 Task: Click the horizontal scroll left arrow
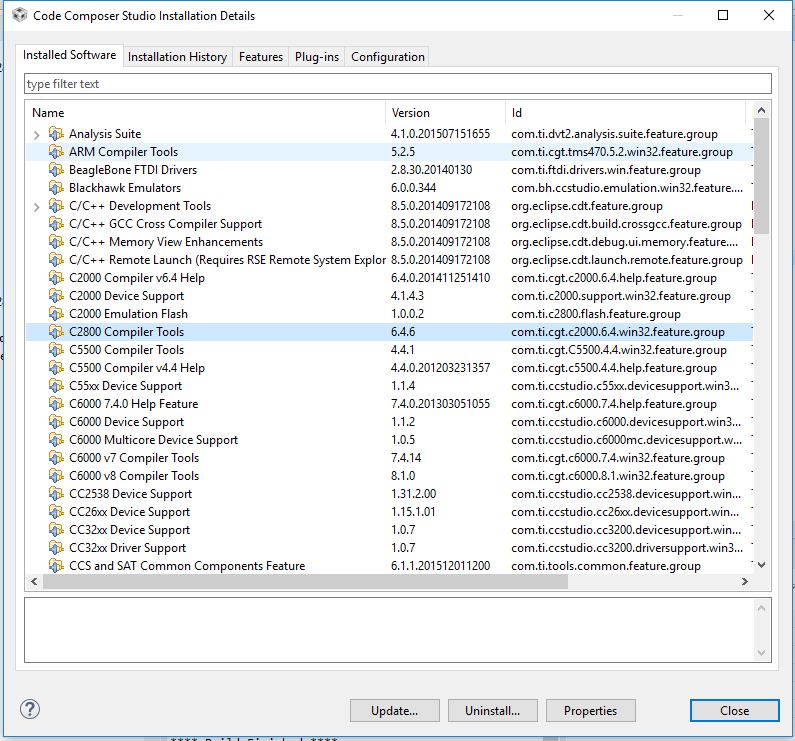(x=34, y=581)
